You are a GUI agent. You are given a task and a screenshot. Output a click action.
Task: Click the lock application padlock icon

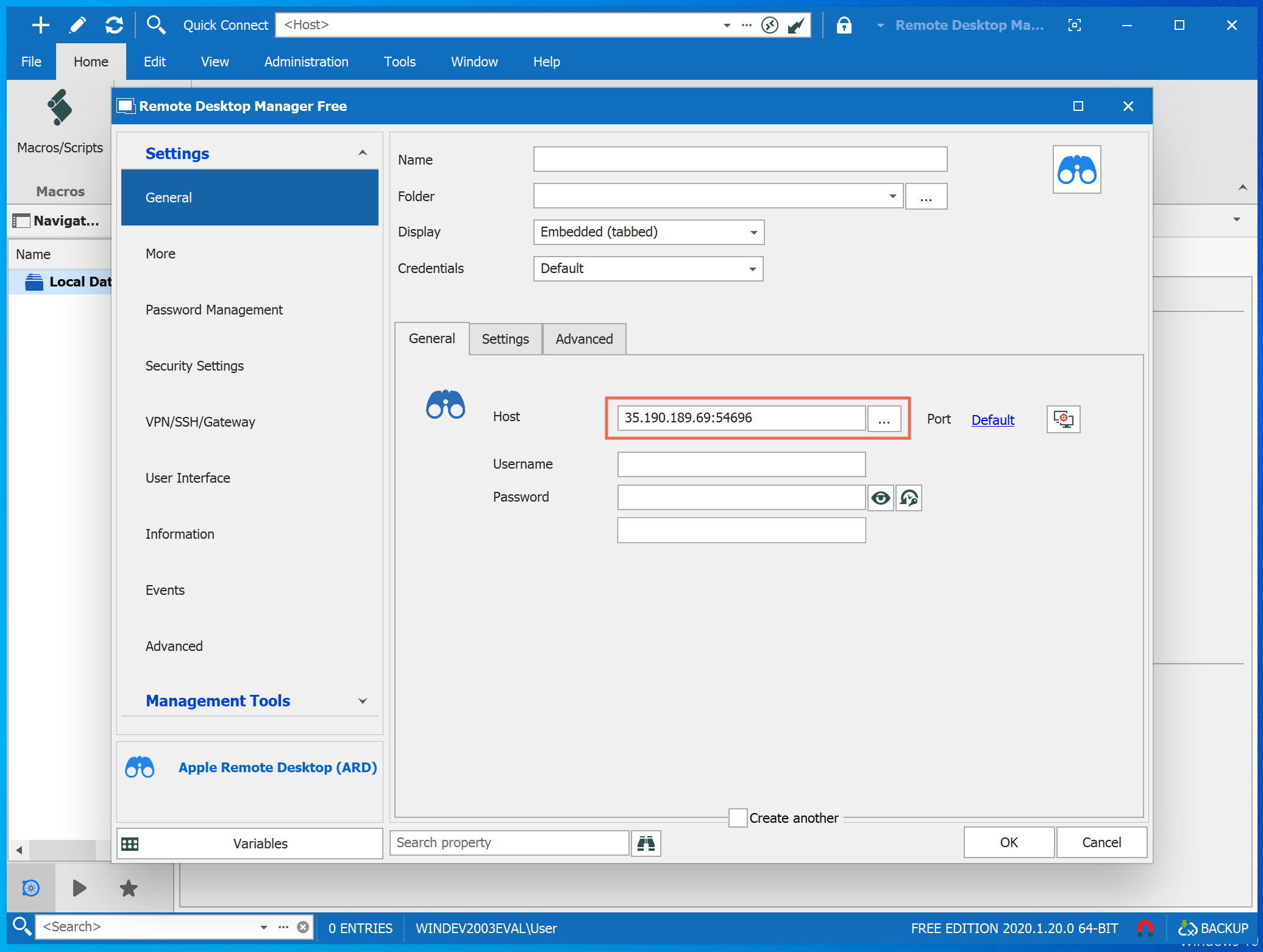[844, 25]
